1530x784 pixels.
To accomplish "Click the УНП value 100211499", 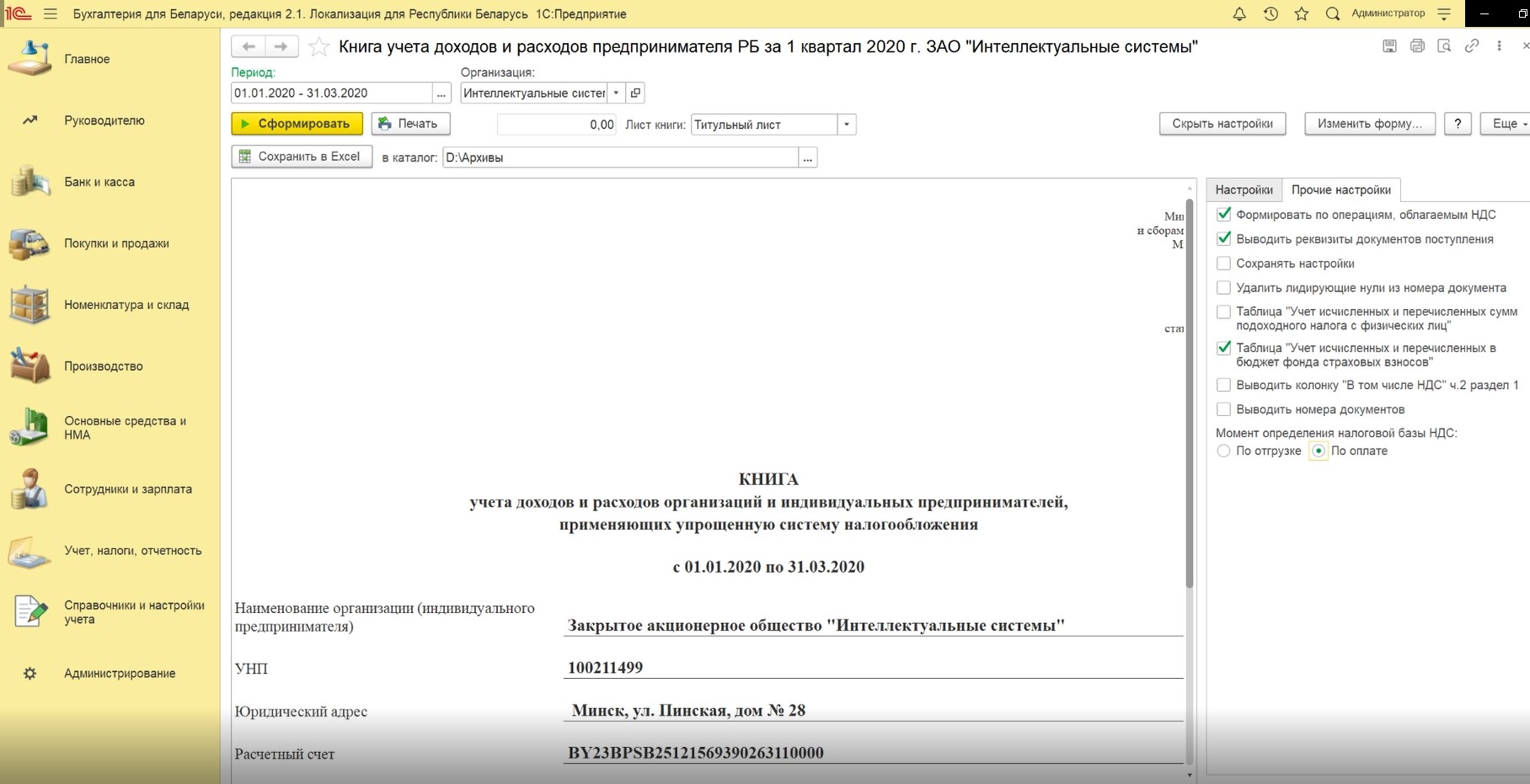I will (605, 668).
